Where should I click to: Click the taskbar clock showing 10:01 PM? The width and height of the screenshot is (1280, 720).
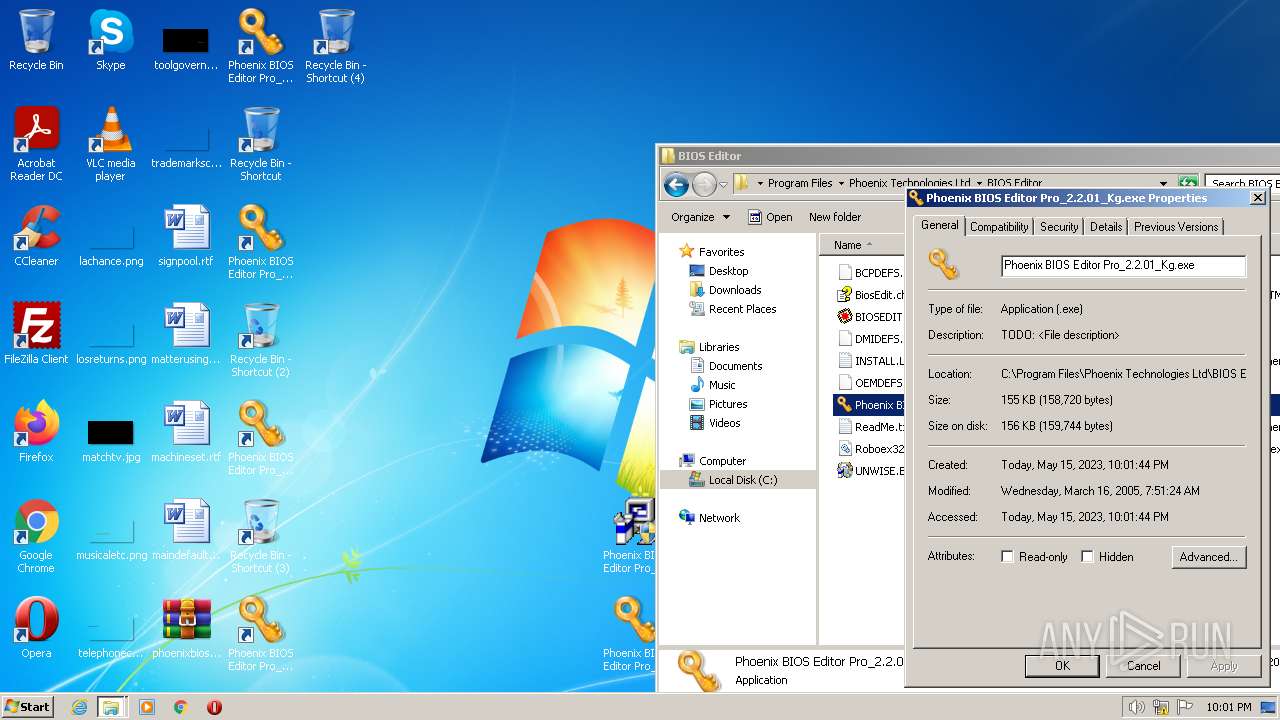(x=1229, y=707)
